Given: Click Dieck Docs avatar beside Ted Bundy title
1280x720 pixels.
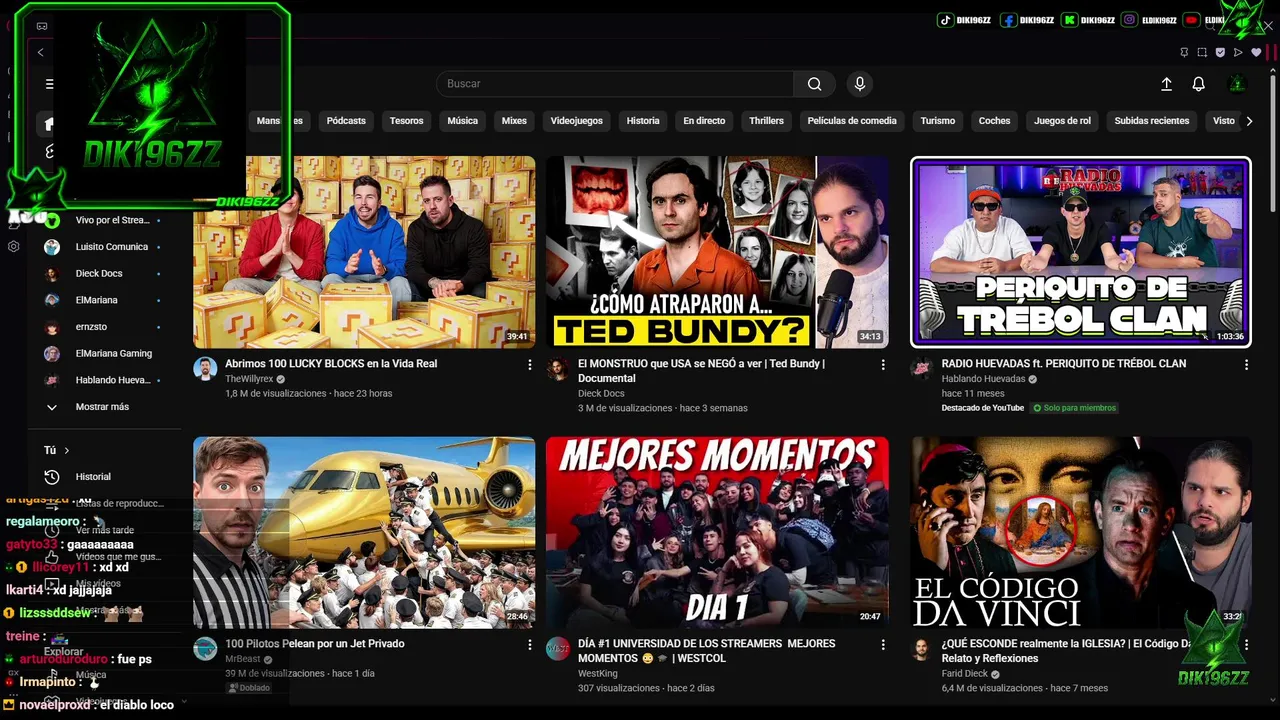Looking at the screenshot, I should tap(558, 369).
